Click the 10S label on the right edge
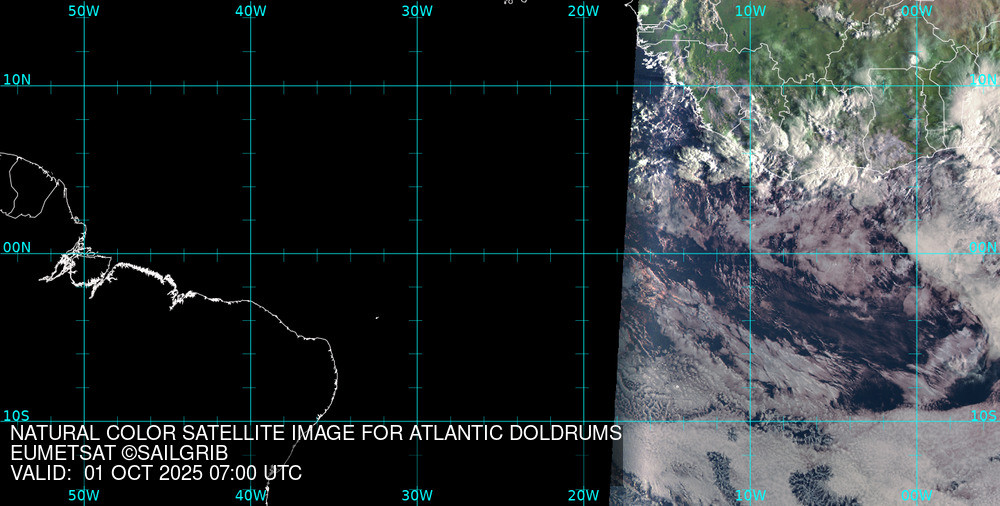Image resolution: width=1000 pixels, height=506 pixels. coord(984,415)
